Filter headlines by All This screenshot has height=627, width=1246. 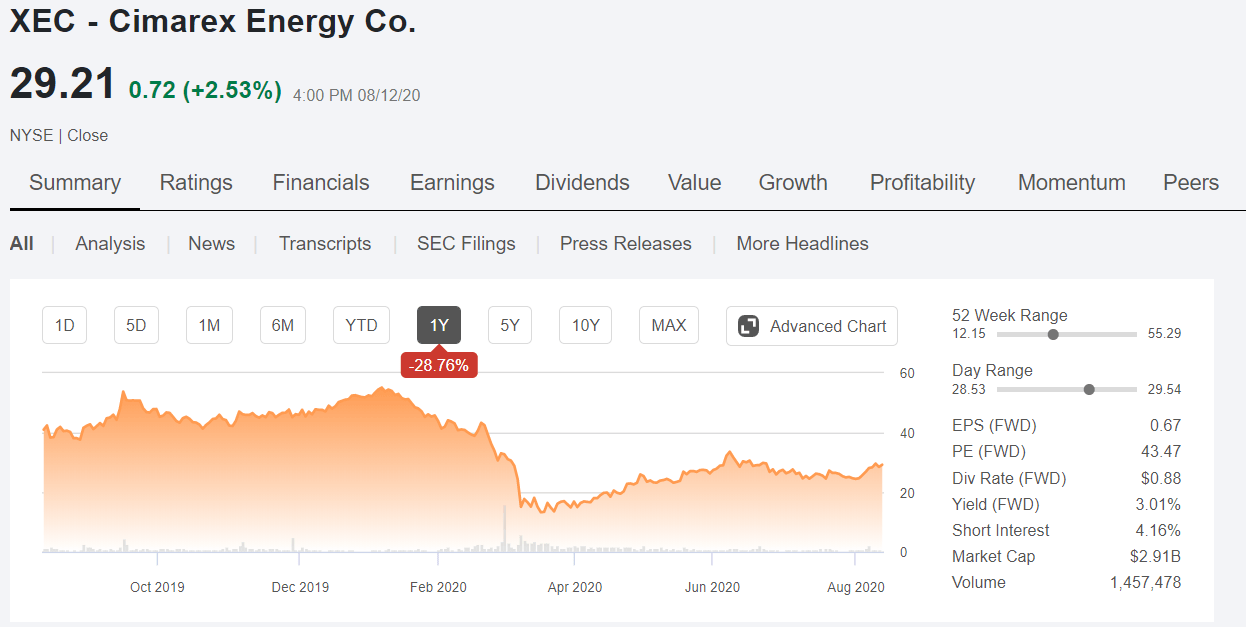point(21,243)
